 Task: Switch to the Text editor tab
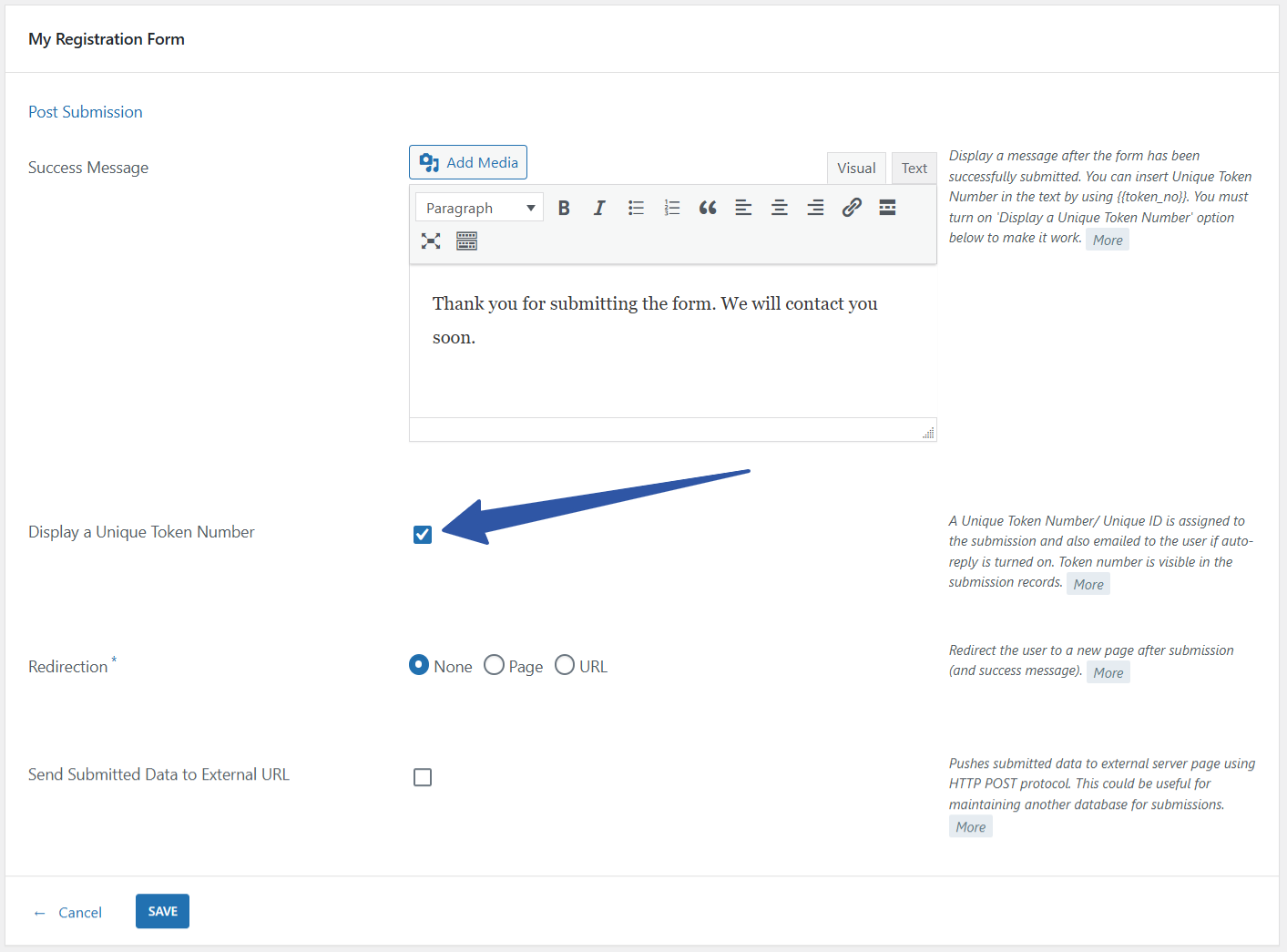tap(914, 169)
